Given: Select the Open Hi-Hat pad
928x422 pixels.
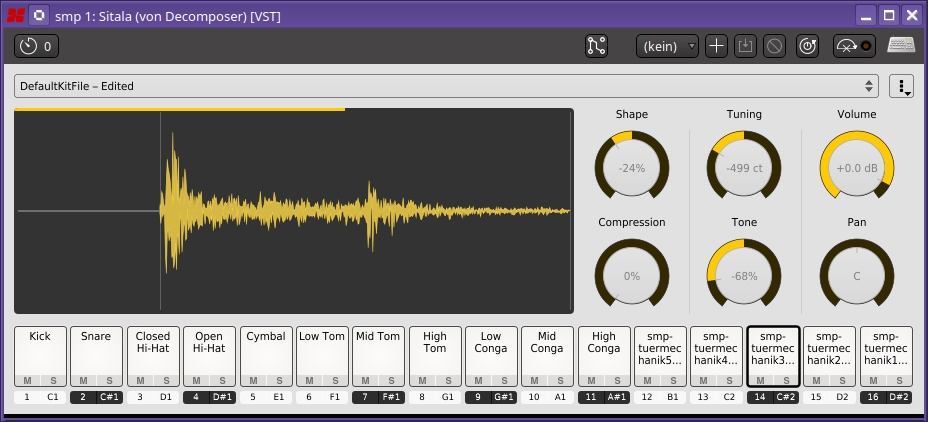Looking at the screenshot, I should pyautogui.click(x=209, y=350).
